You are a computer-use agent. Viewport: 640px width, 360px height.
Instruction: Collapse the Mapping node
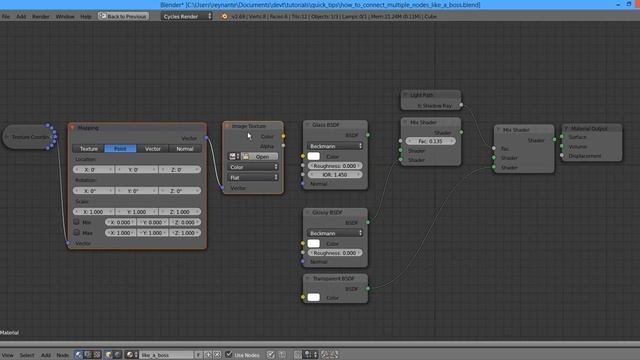pos(73,128)
